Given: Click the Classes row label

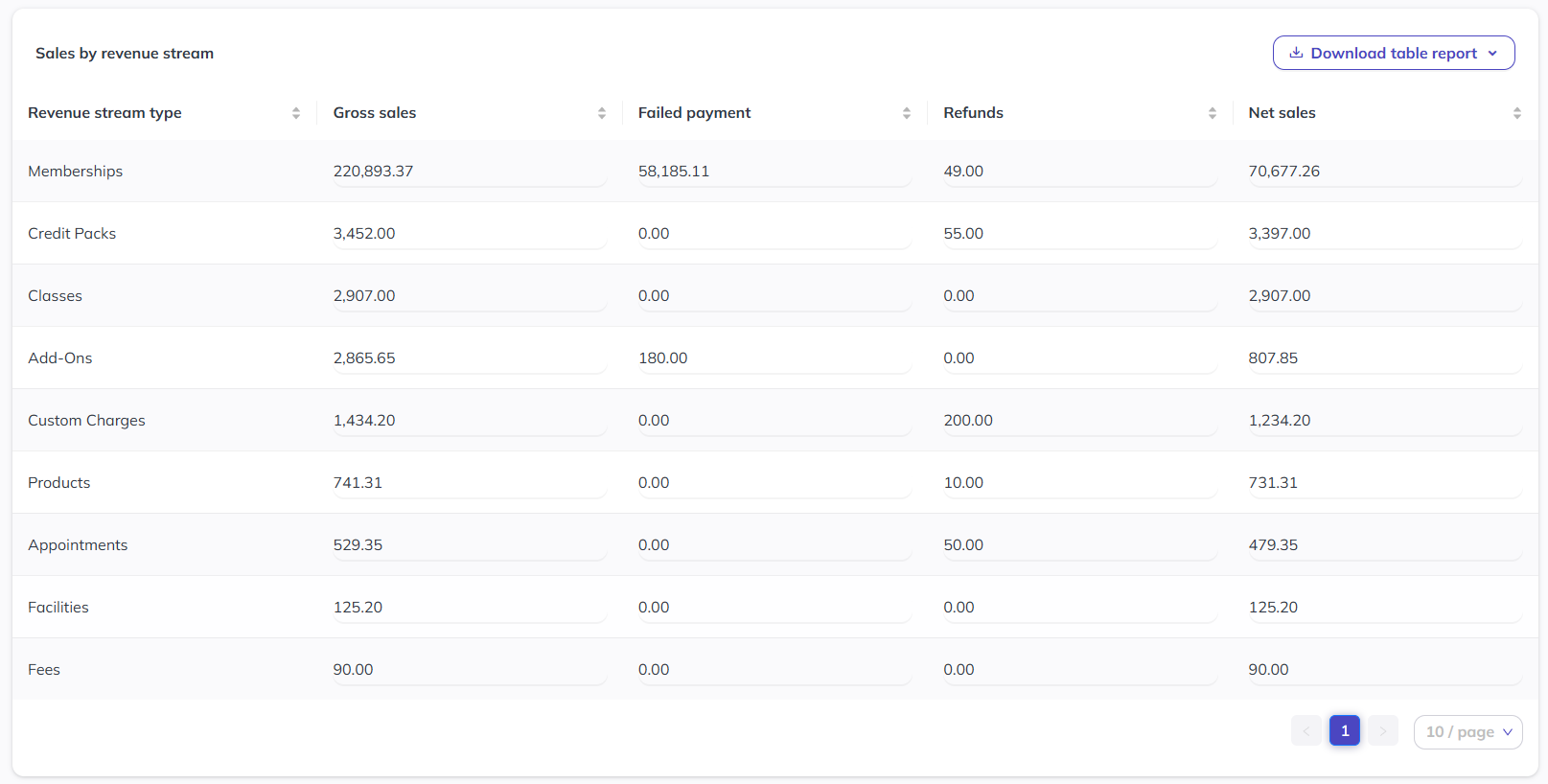Looking at the screenshot, I should pos(56,295).
